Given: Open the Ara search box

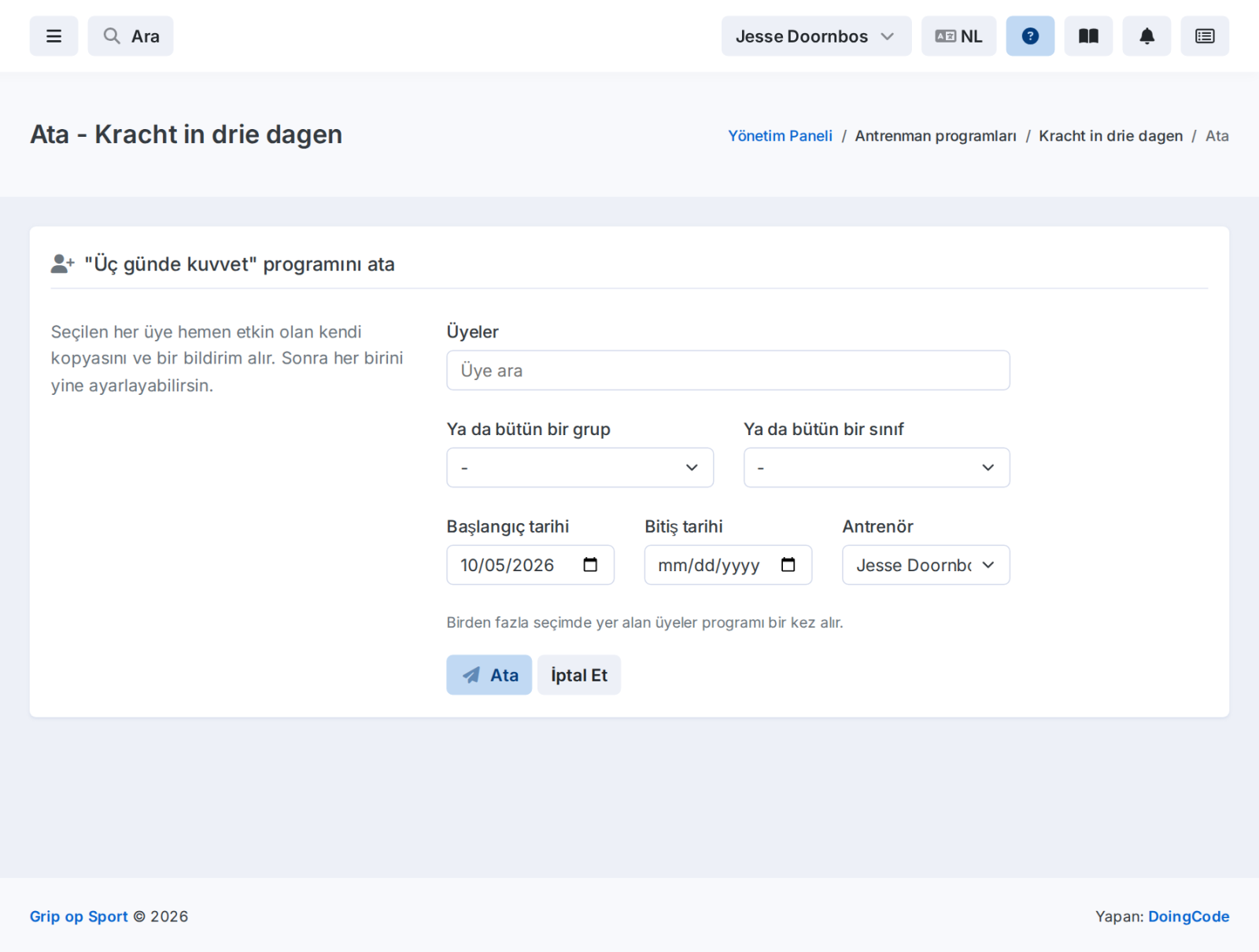Looking at the screenshot, I should click(131, 36).
